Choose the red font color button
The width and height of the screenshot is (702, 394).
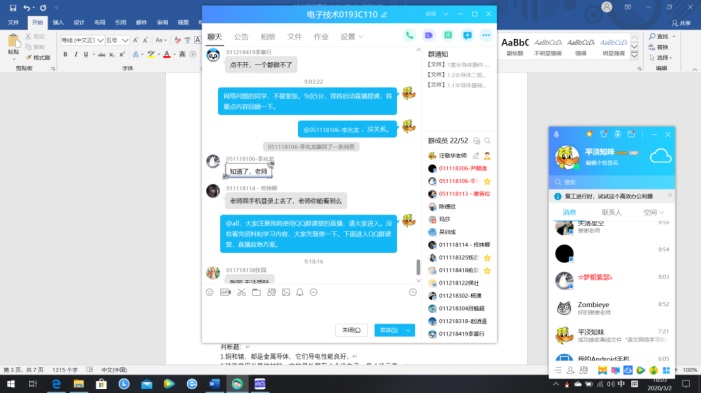click(167, 55)
